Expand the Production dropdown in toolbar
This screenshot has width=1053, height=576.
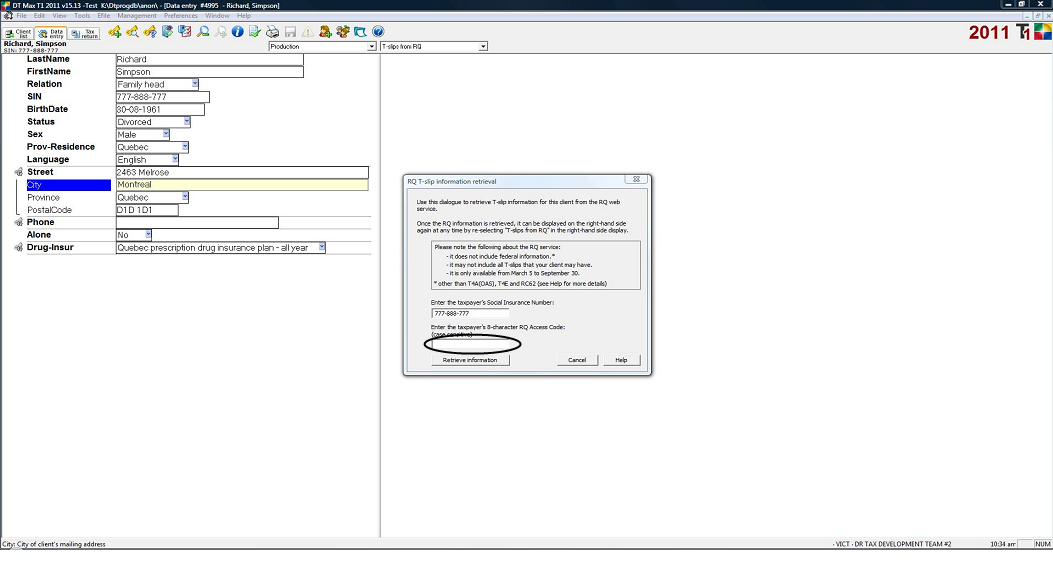click(x=372, y=47)
